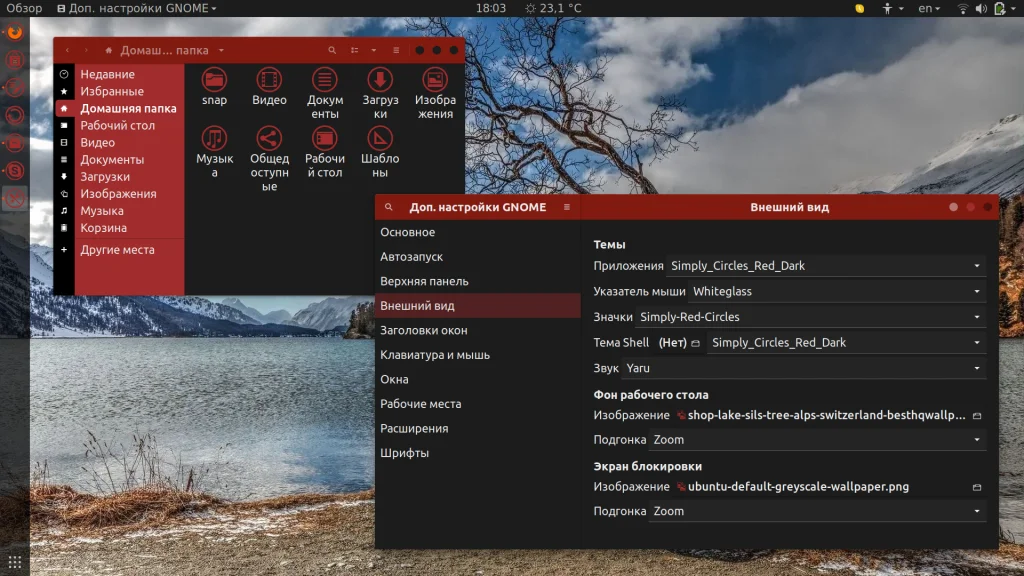Open the Firefox dock icon
This screenshot has height=576, width=1024.
(15, 32)
